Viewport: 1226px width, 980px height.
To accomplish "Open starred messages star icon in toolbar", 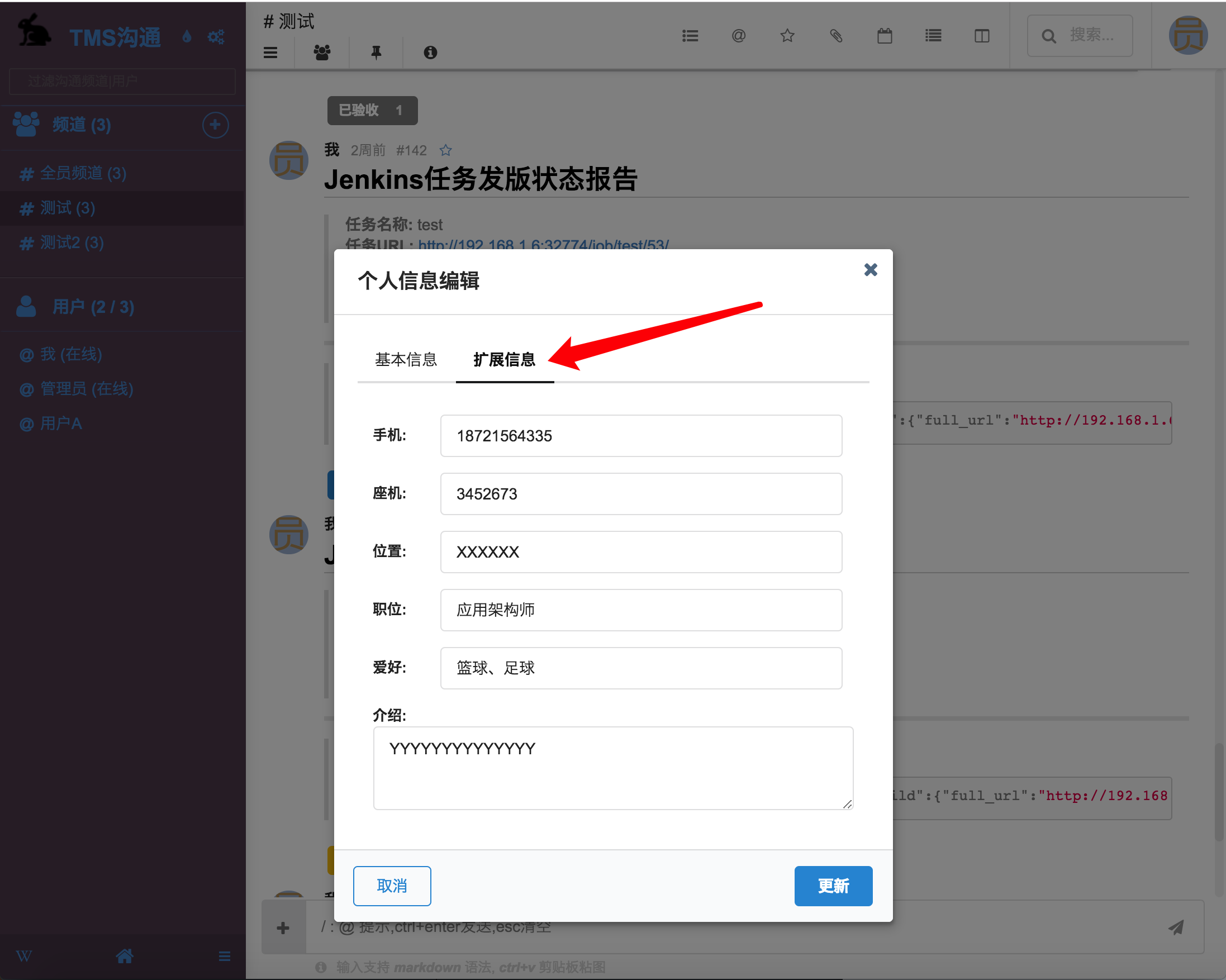I will coord(787,36).
